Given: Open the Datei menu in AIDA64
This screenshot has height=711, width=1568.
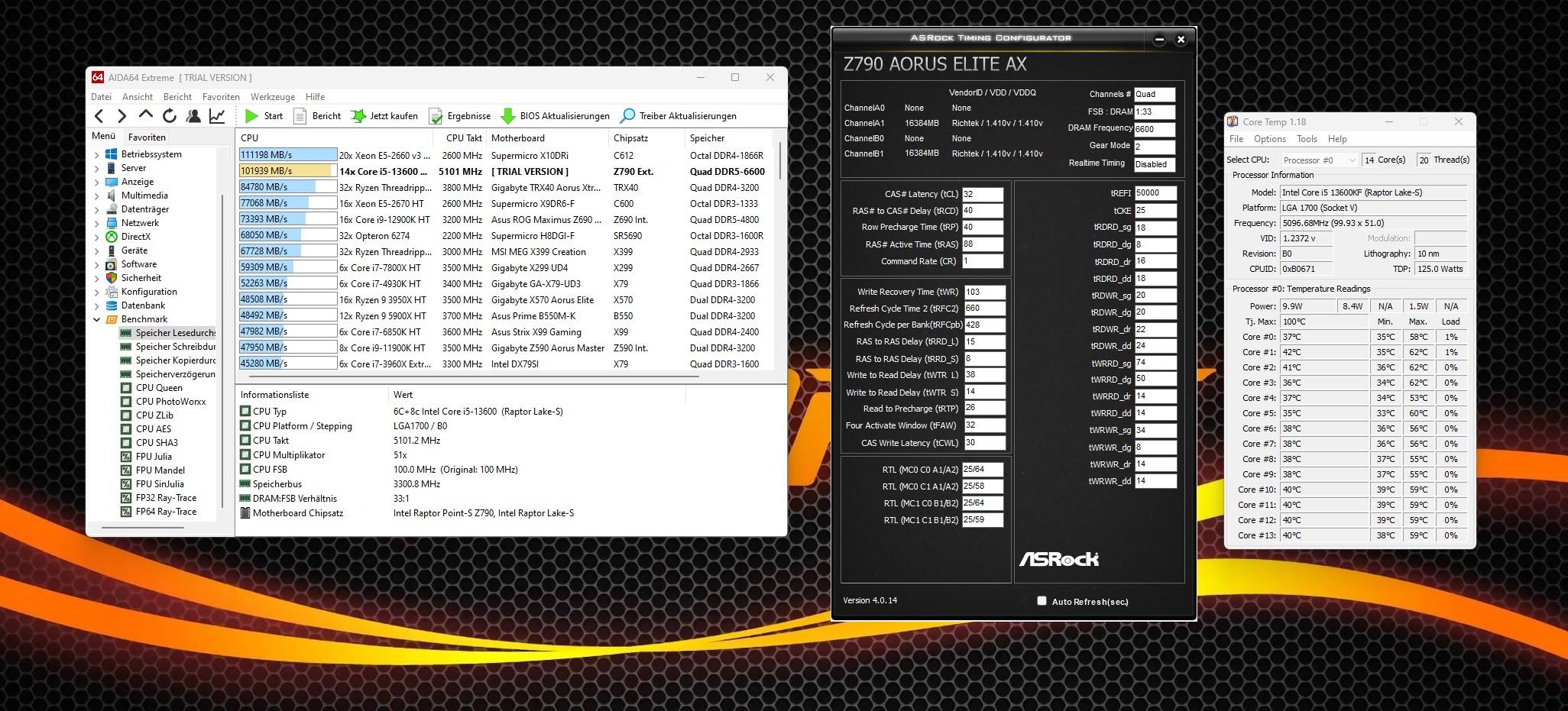Looking at the screenshot, I should (x=101, y=97).
